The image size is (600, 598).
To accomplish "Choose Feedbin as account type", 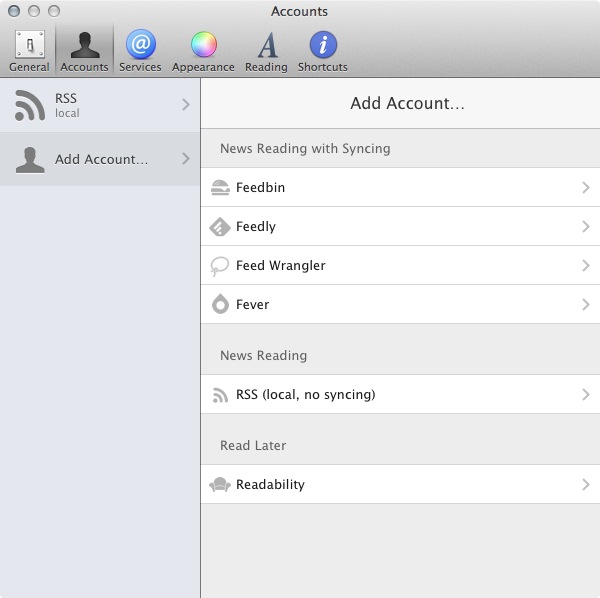I will coord(400,187).
